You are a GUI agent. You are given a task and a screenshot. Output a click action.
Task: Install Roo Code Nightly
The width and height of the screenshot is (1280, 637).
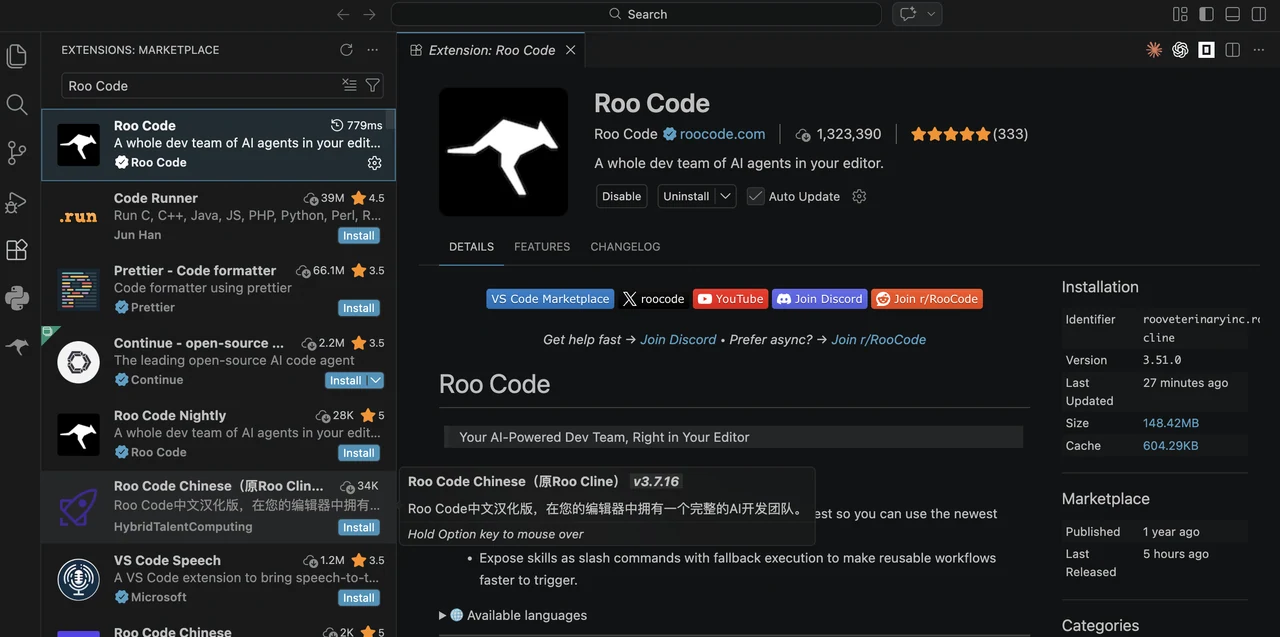coord(359,453)
